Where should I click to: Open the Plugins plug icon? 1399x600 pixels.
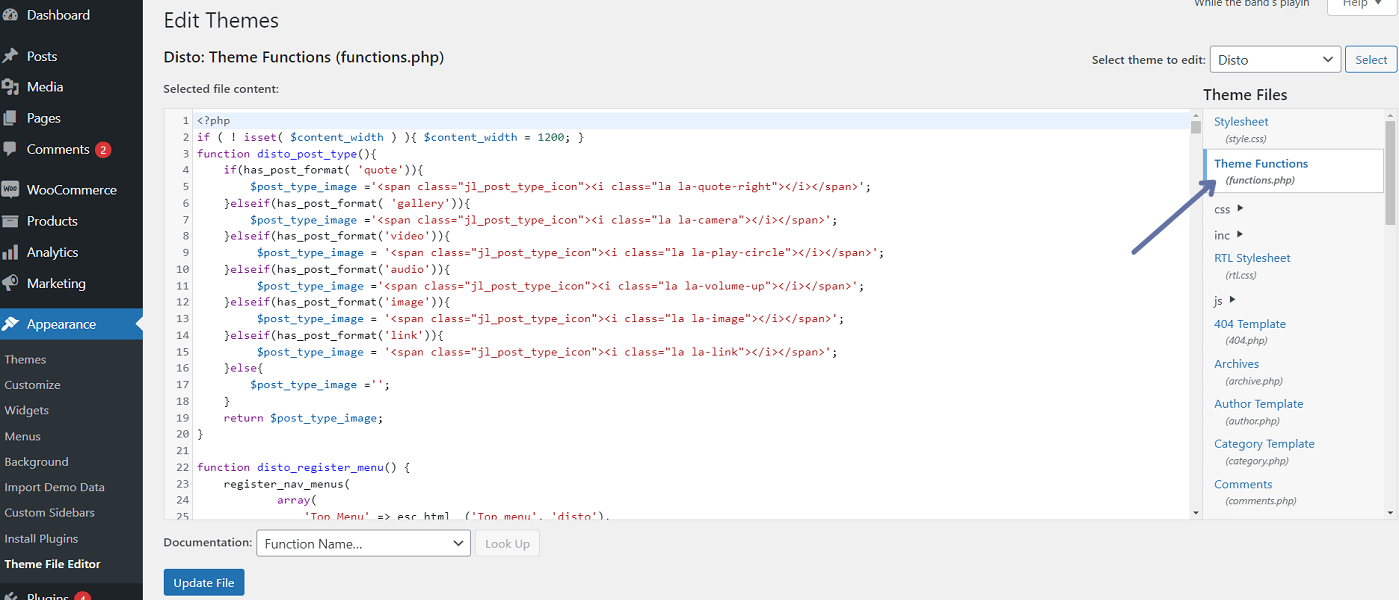(x=10, y=596)
